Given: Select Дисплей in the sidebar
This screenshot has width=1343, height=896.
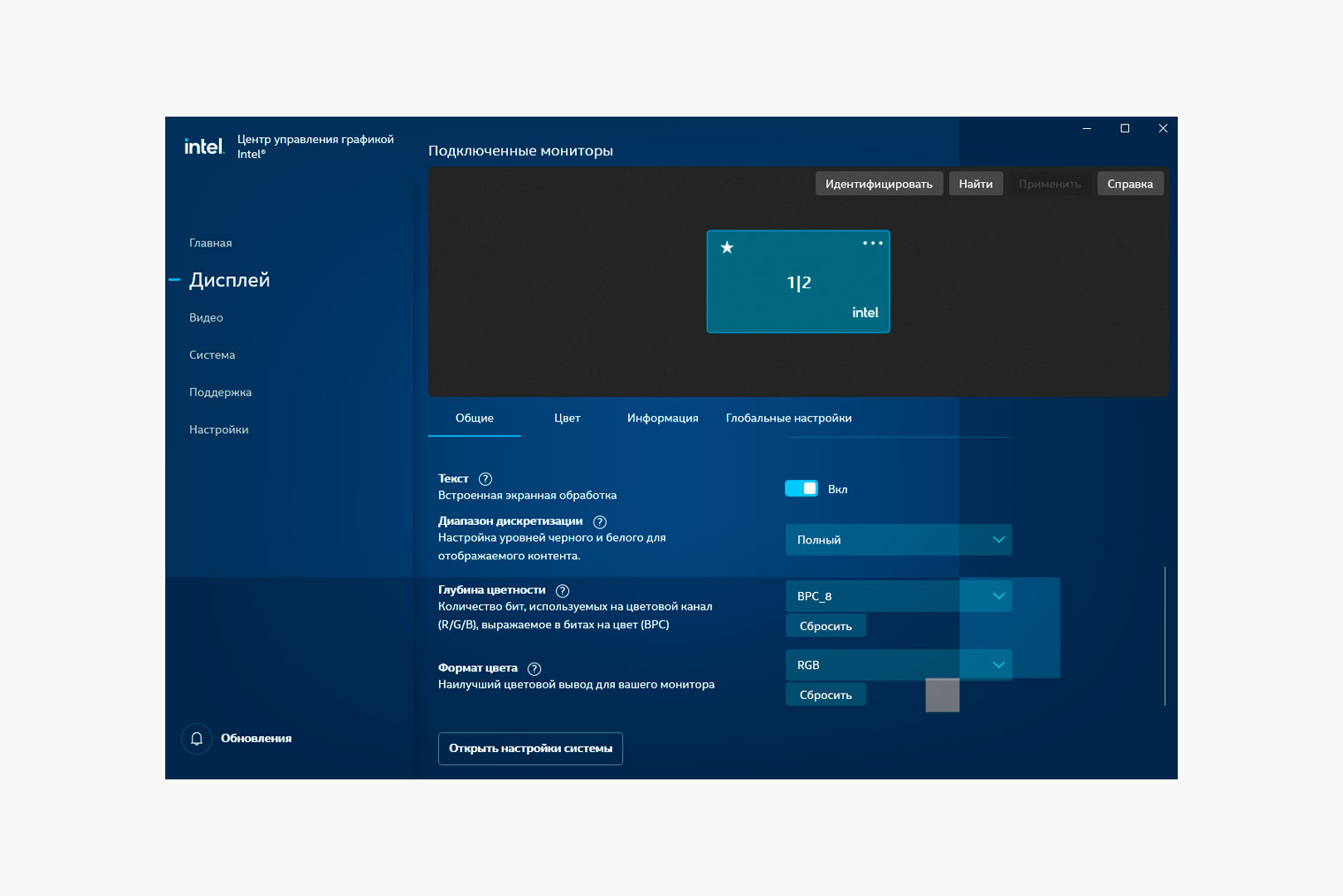Looking at the screenshot, I should (x=230, y=280).
